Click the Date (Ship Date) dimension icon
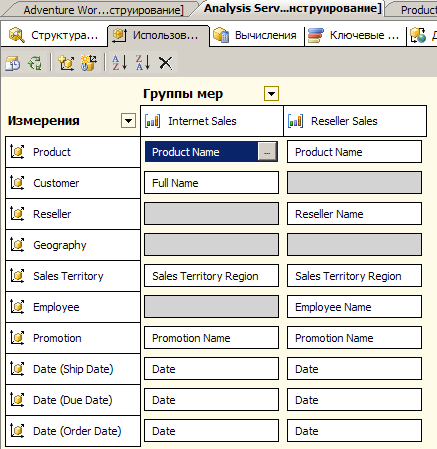The width and height of the screenshot is (437, 449). (17, 369)
